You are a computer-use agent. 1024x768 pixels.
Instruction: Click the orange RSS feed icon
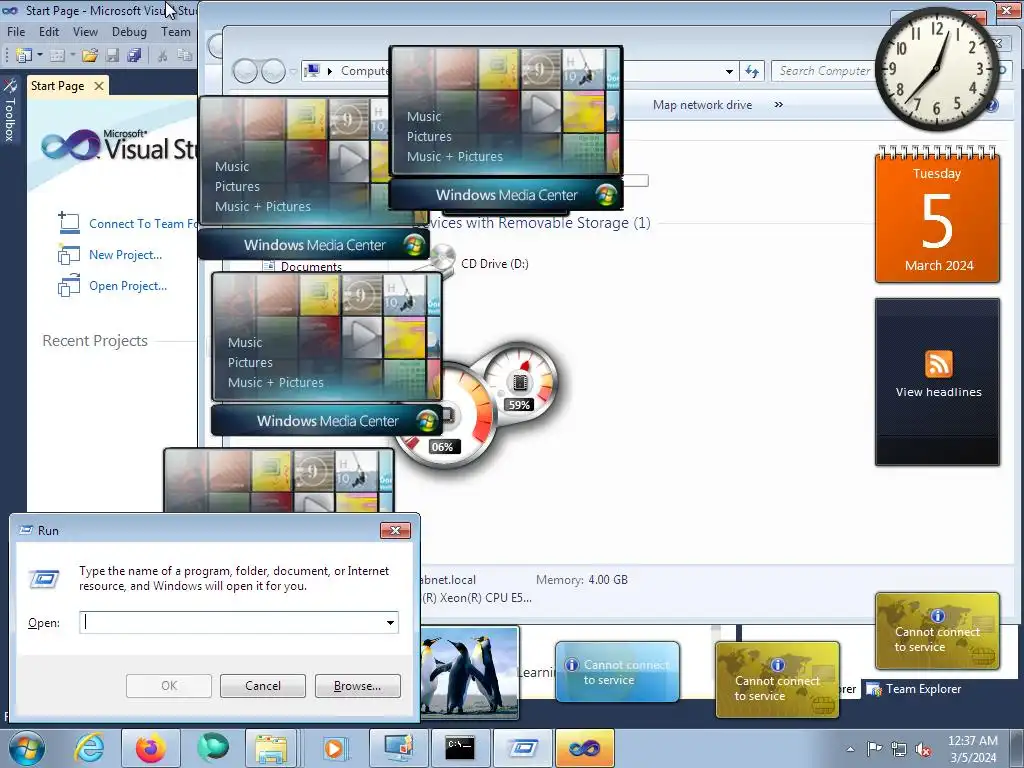[x=938, y=364]
